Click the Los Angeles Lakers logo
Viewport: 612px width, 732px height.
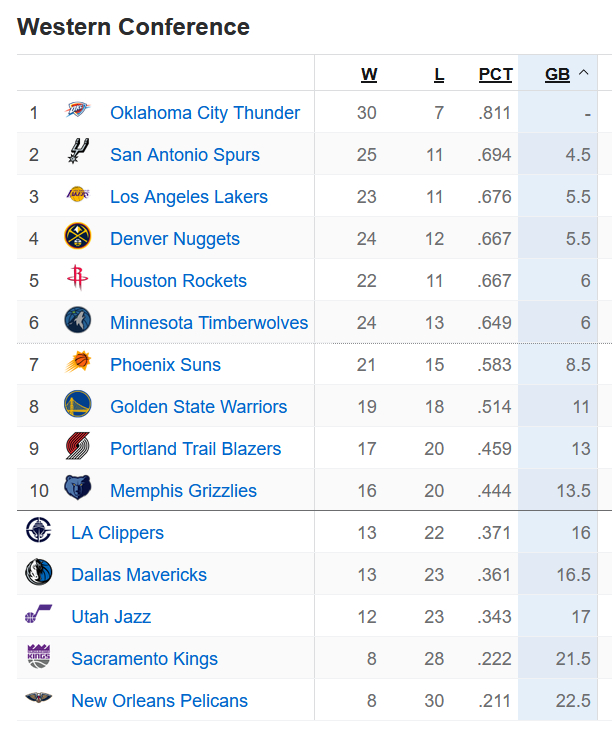[x=78, y=196]
